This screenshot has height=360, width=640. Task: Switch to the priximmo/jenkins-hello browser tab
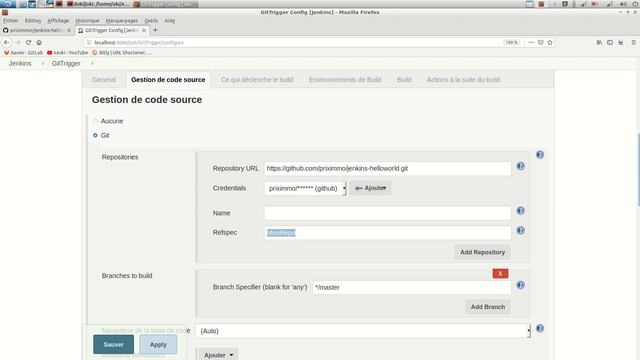[36, 30]
